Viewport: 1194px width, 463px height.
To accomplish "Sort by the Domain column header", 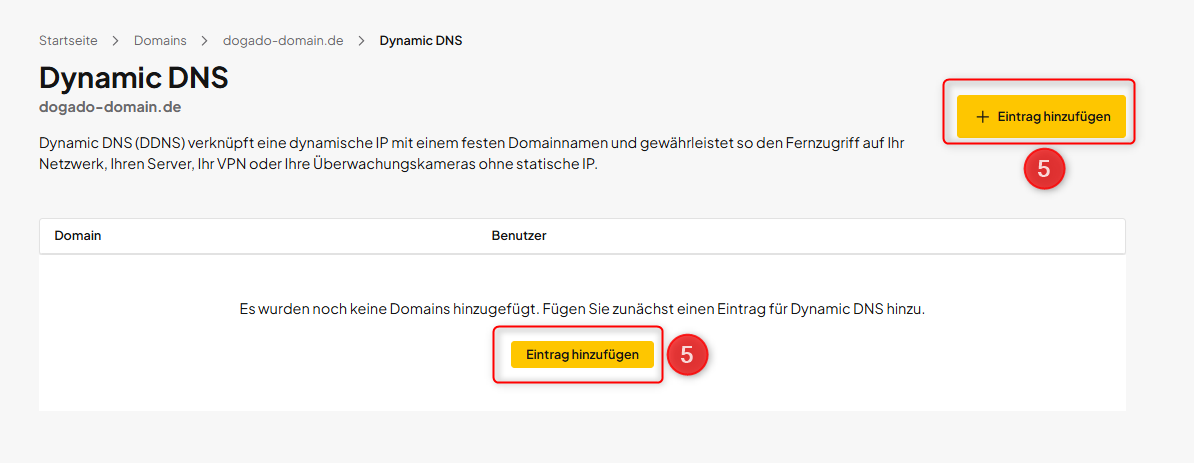I will pyautogui.click(x=78, y=236).
